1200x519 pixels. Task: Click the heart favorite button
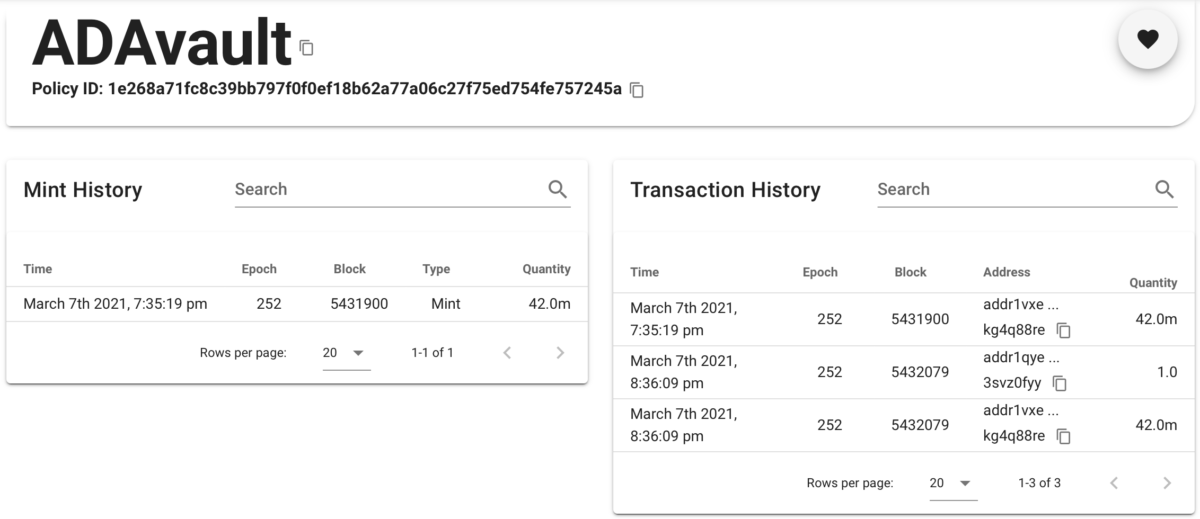point(1147,39)
